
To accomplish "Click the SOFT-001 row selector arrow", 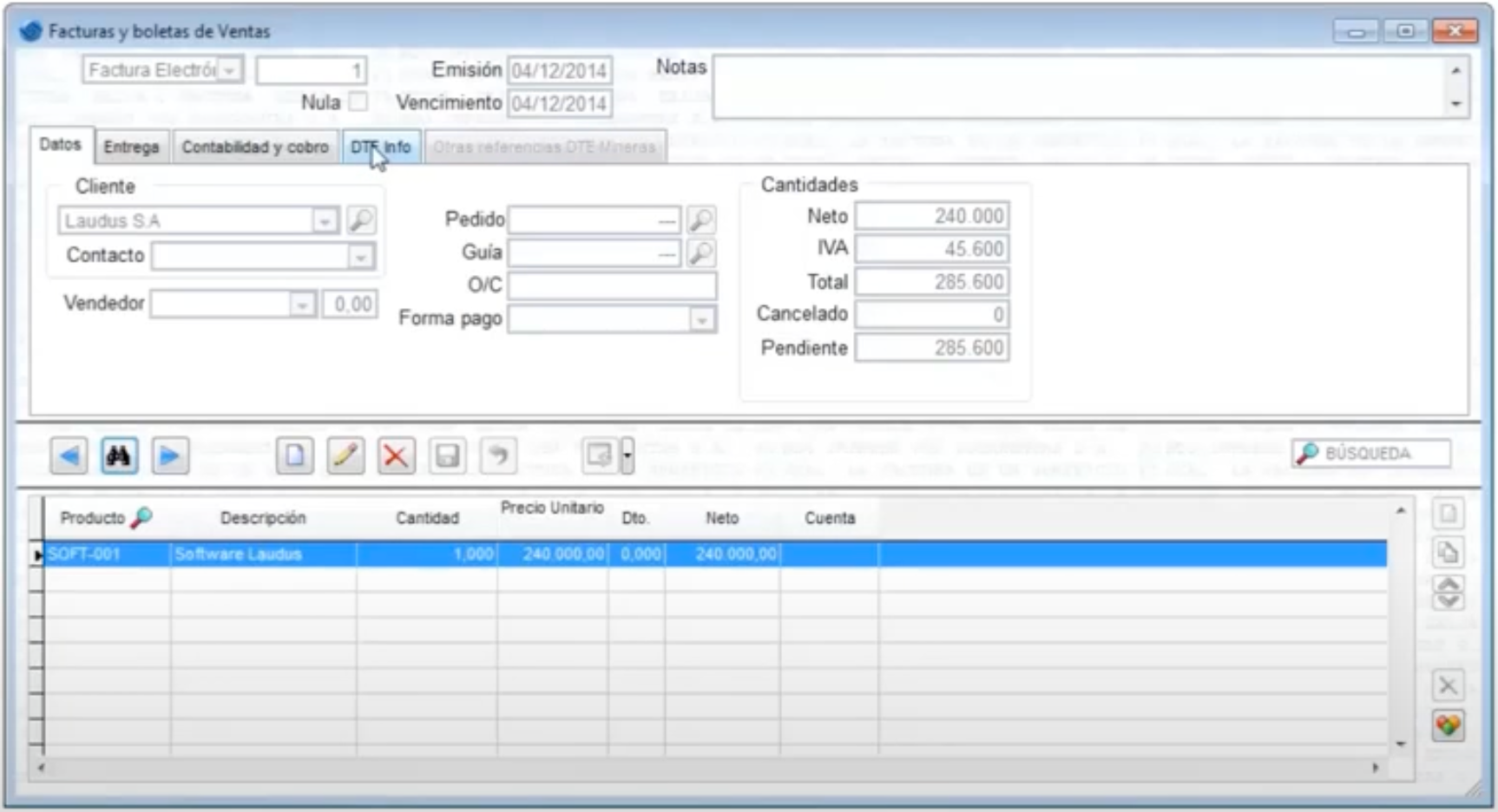I will point(36,554).
